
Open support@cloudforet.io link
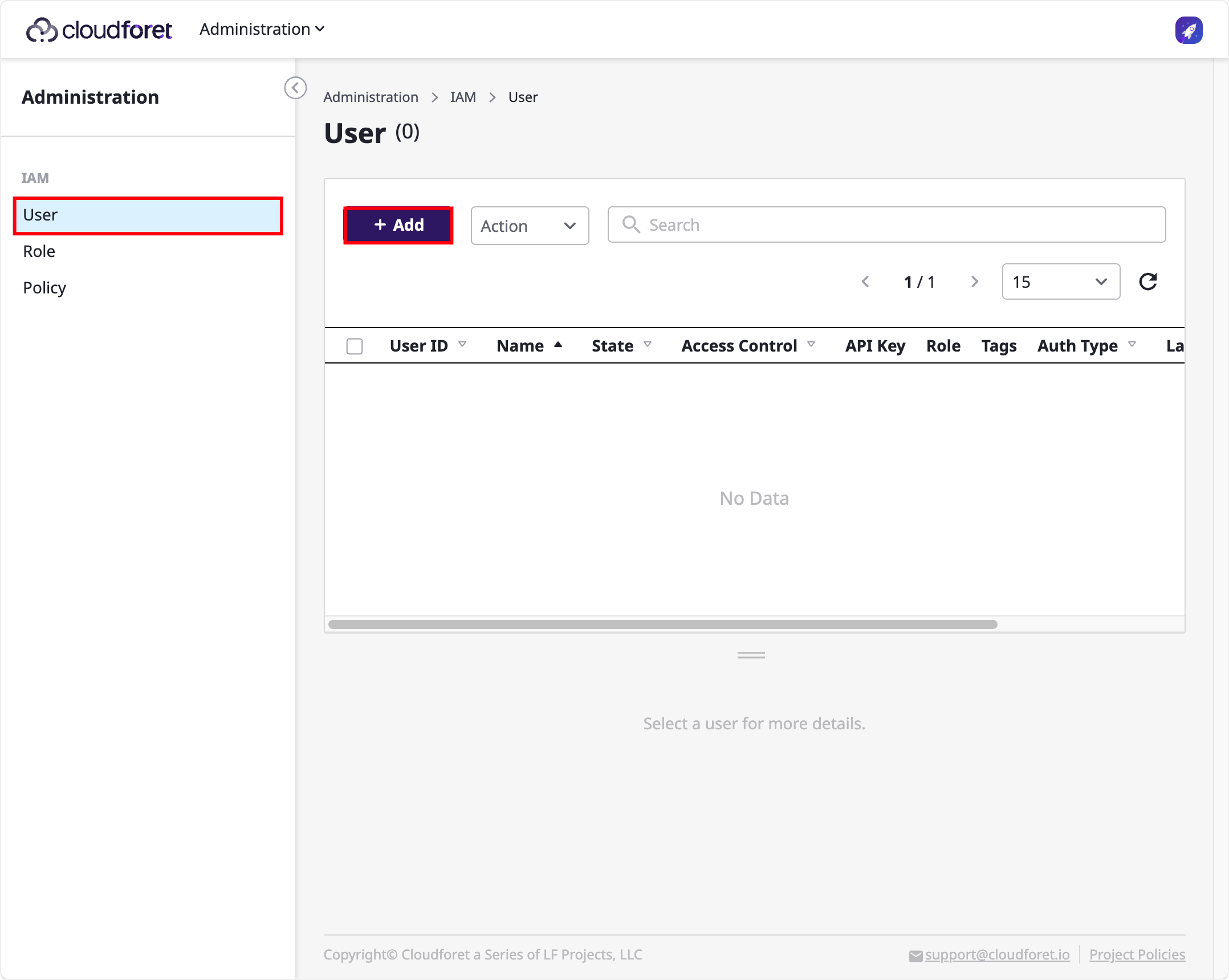pyautogui.click(x=997, y=954)
